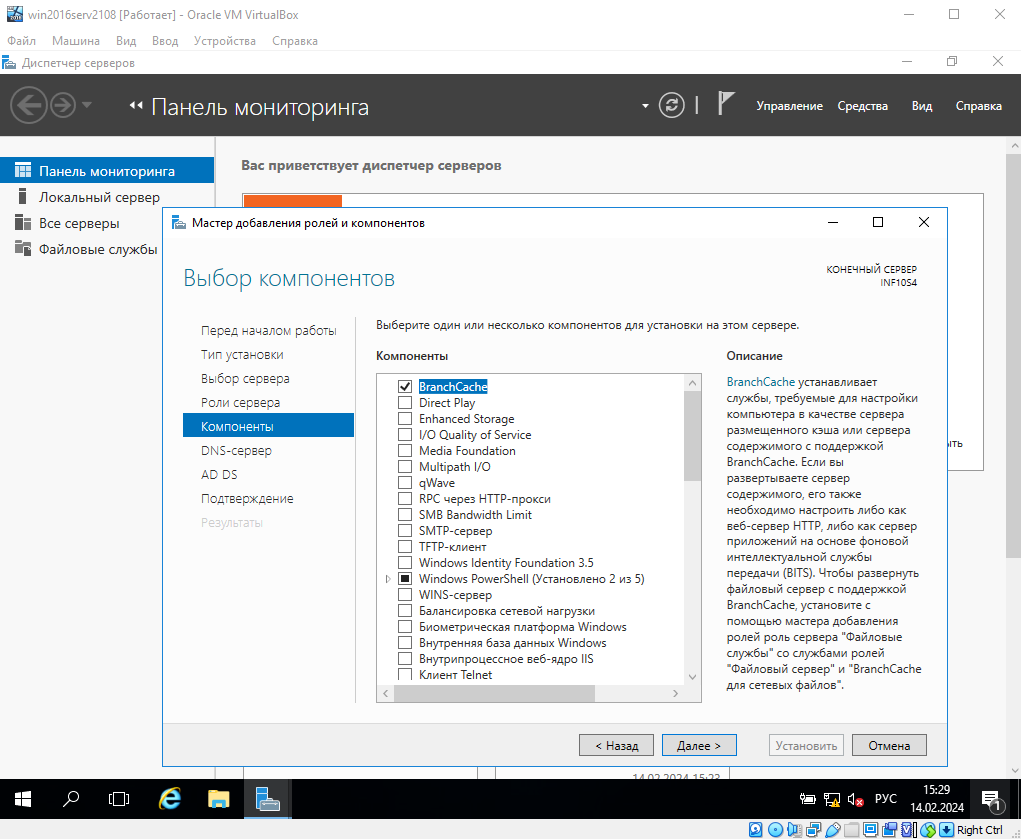The image size is (1021, 839).
Task: Click muted volume tray icon
Action: tap(856, 799)
